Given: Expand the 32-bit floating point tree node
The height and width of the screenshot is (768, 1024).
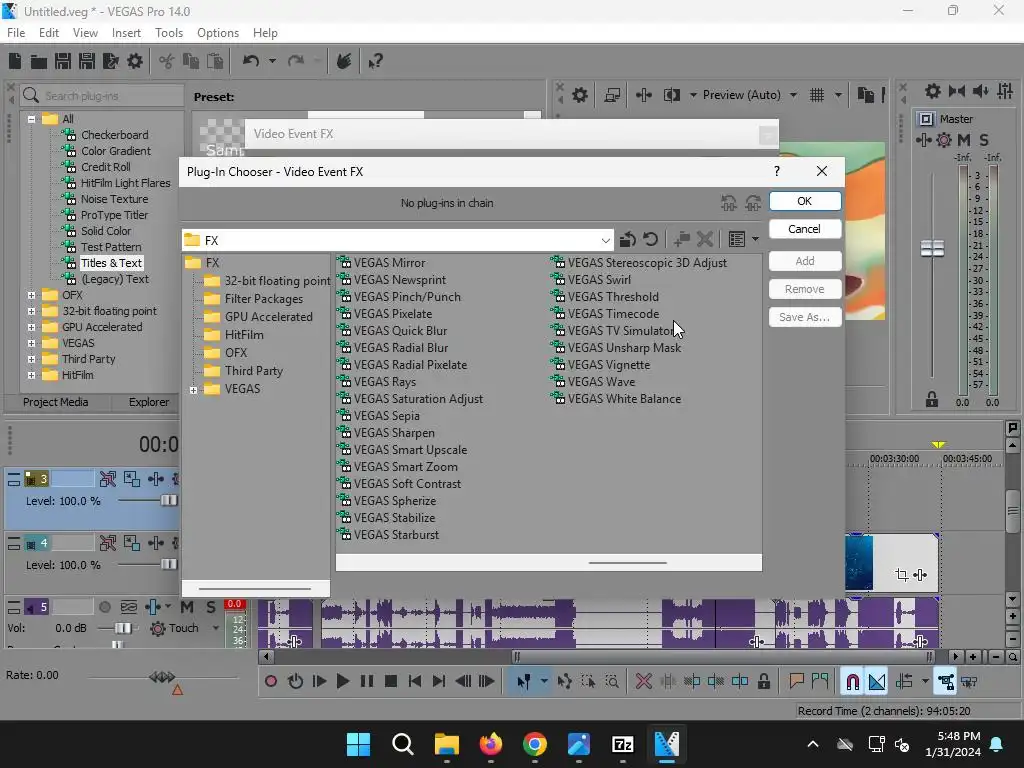Looking at the screenshot, I should pyautogui.click(x=31, y=312).
